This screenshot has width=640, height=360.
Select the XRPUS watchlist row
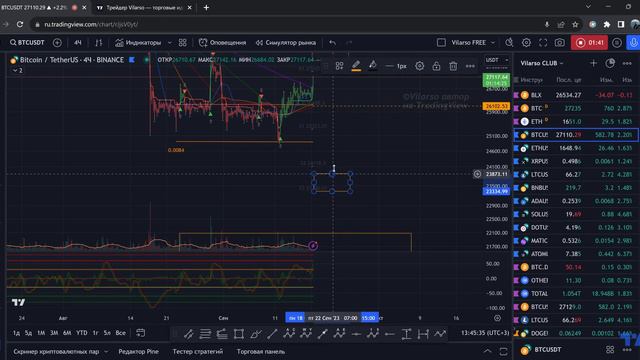coord(576,161)
